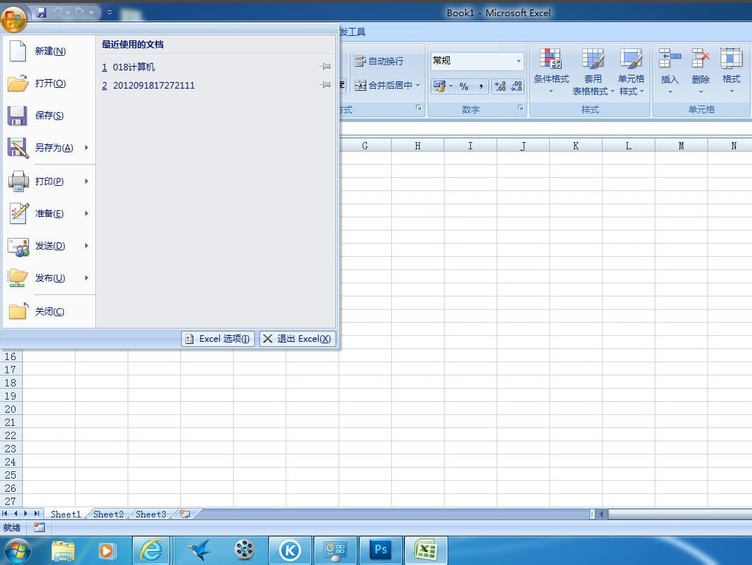Switch to Sheet1 tab
This screenshot has height=565, width=752.
66,514
